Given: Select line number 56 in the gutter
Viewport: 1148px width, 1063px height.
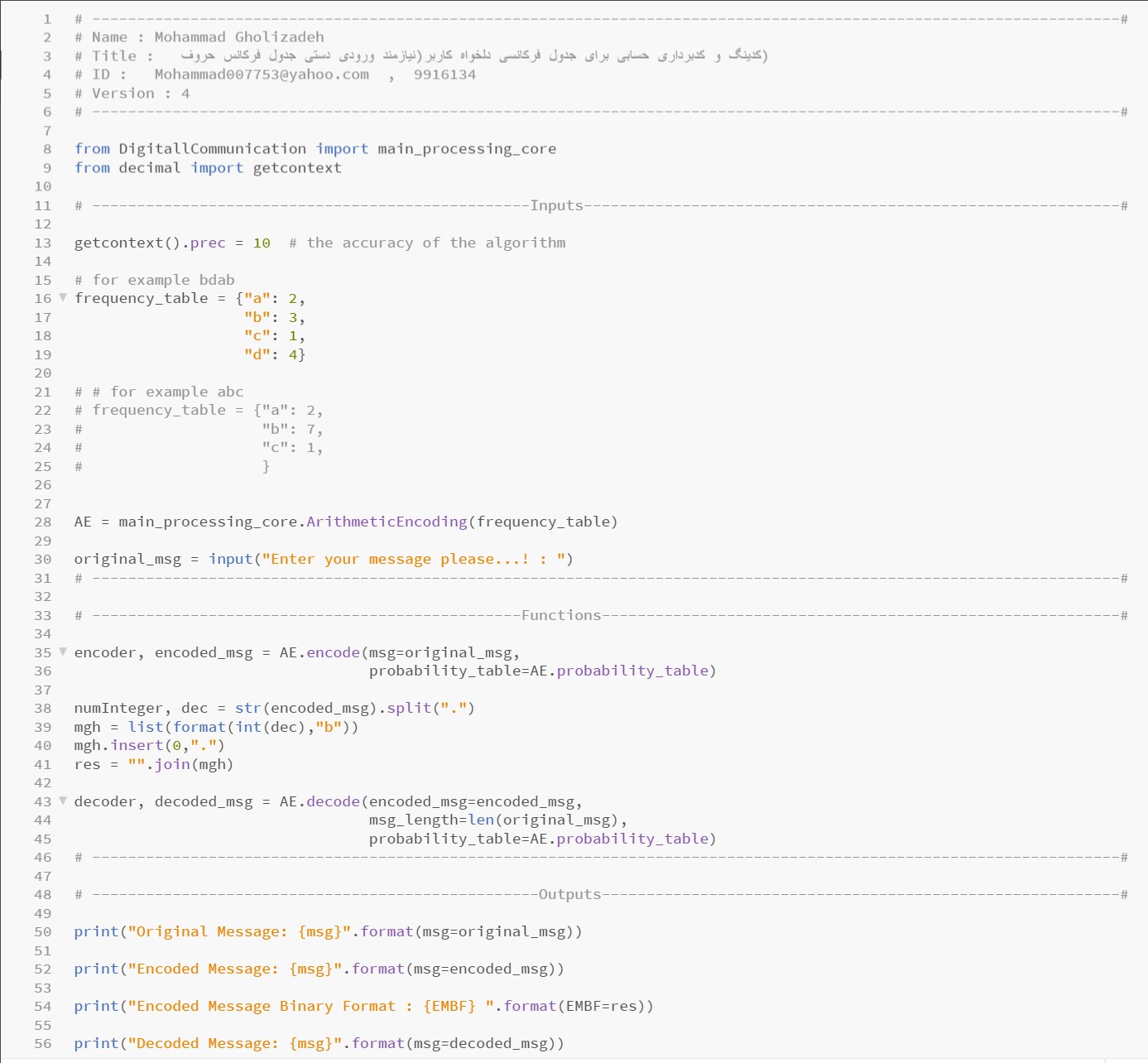Looking at the screenshot, I should tap(43, 1044).
